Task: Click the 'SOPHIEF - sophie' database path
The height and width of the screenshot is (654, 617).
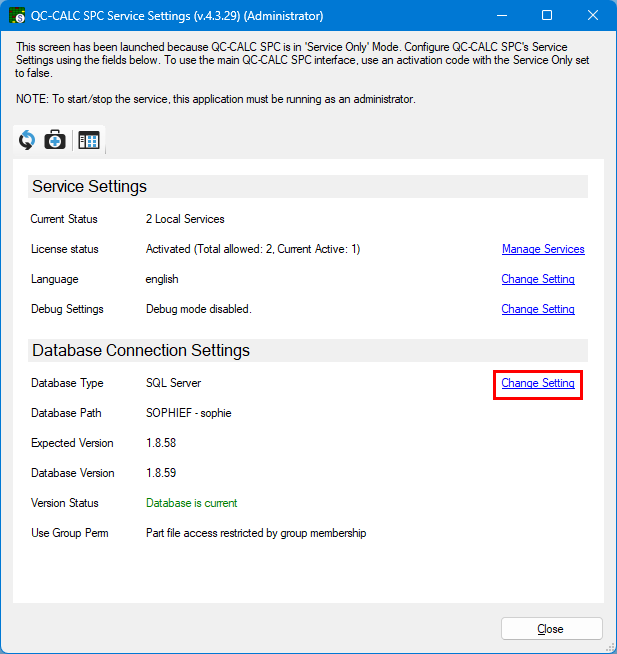Action: [x=189, y=413]
